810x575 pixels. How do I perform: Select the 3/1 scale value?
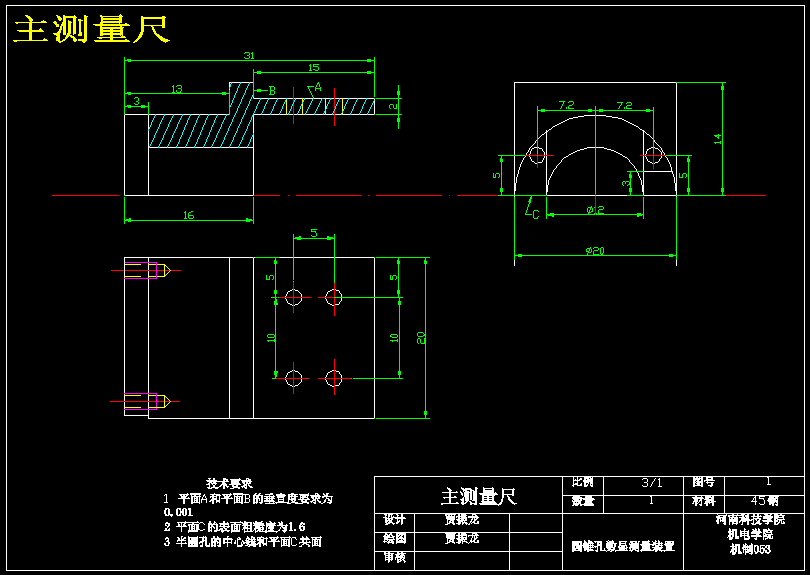click(x=651, y=483)
